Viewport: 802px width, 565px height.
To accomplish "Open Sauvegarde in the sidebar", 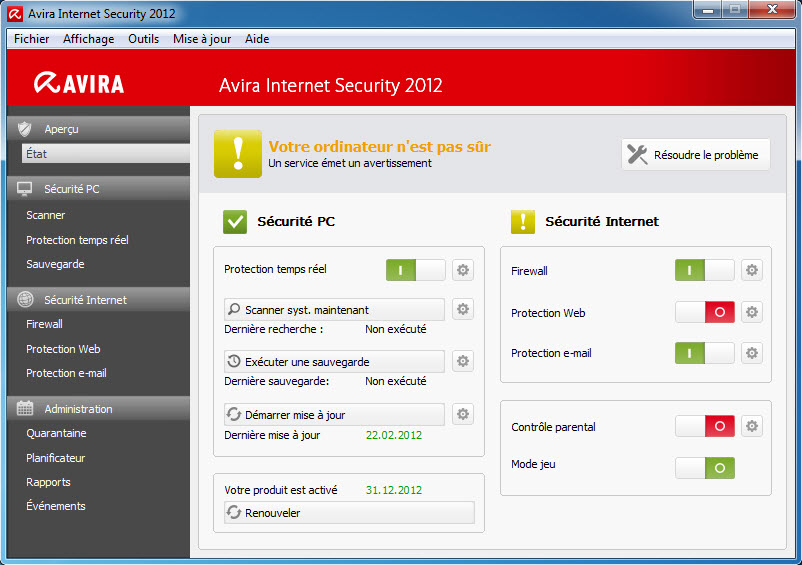I will (x=55, y=264).
